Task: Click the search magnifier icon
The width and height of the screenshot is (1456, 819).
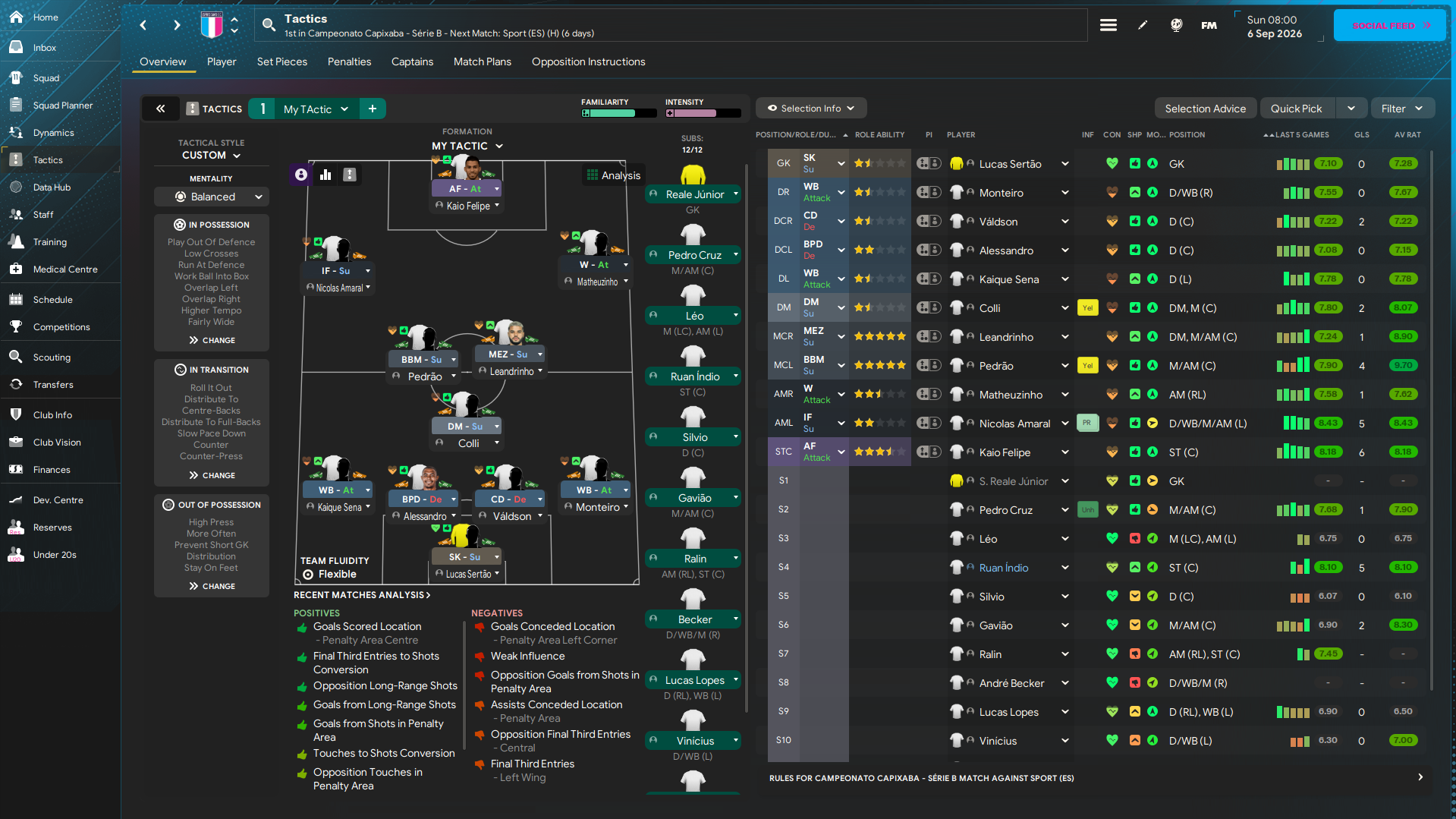Action: point(269,25)
